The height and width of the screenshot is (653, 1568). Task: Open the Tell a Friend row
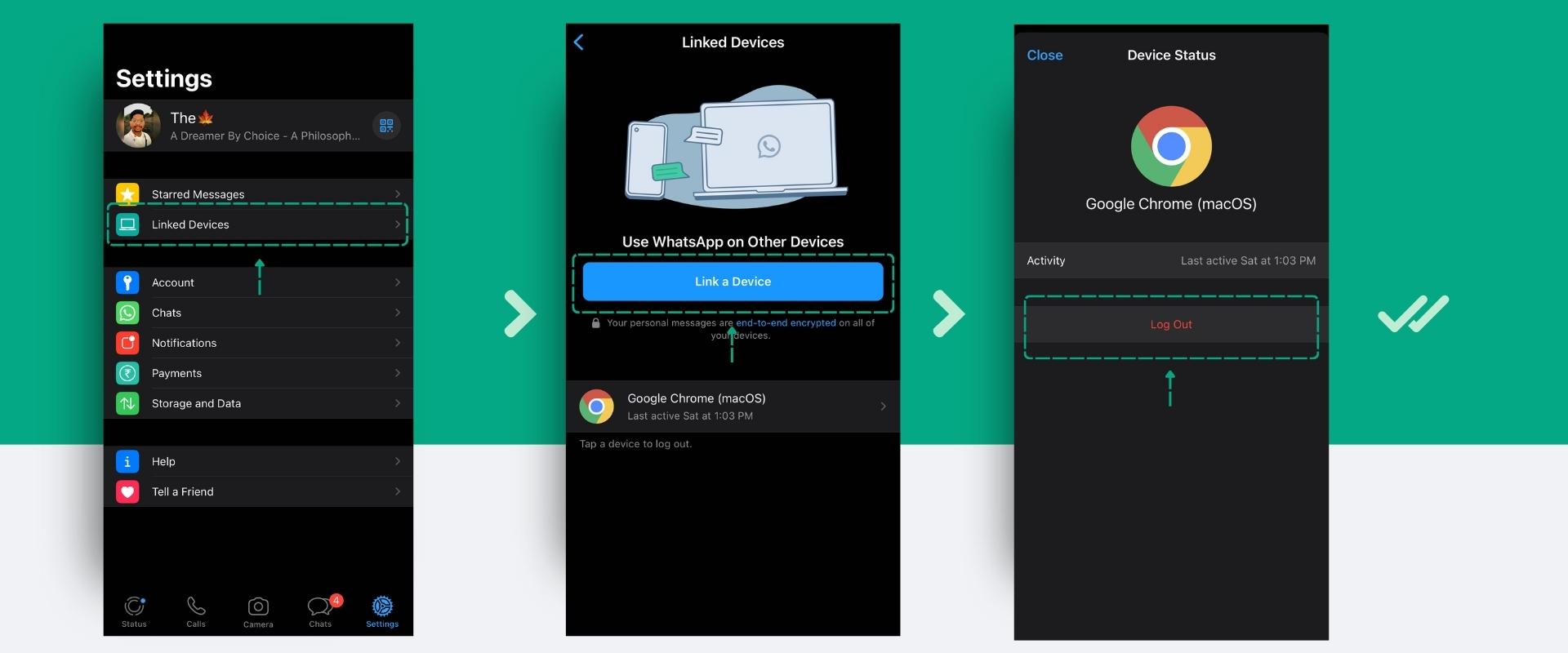click(x=258, y=491)
